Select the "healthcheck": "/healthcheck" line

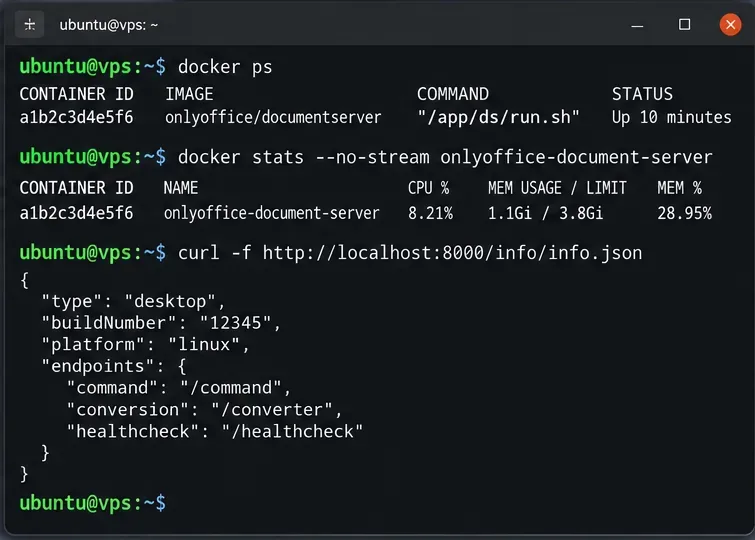coord(215,432)
